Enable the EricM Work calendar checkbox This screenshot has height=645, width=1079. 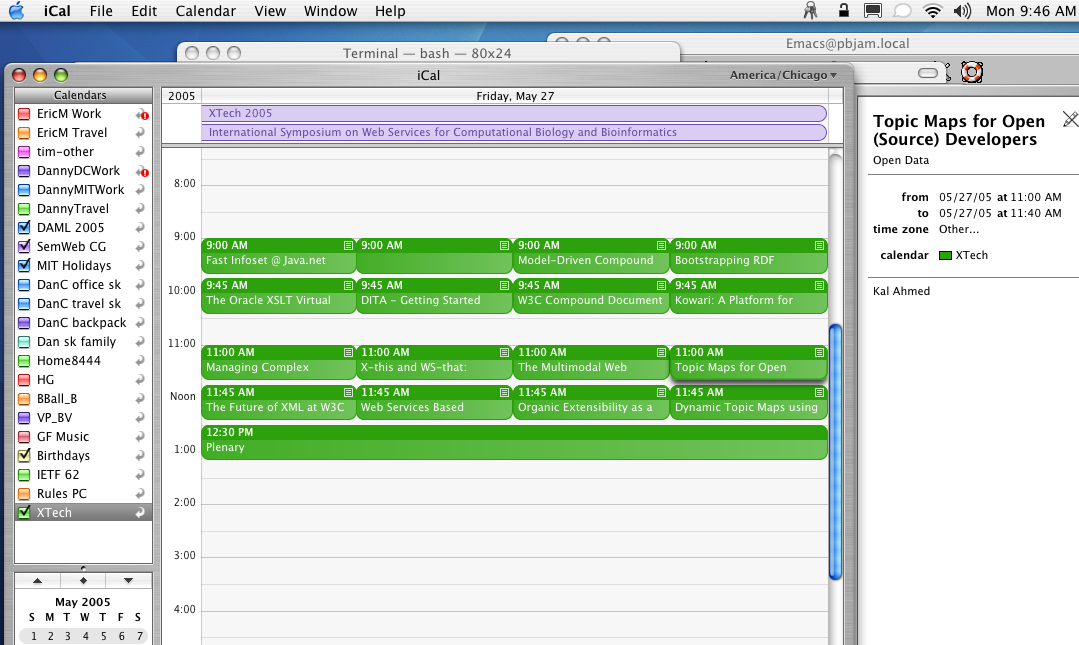click(24, 114)
